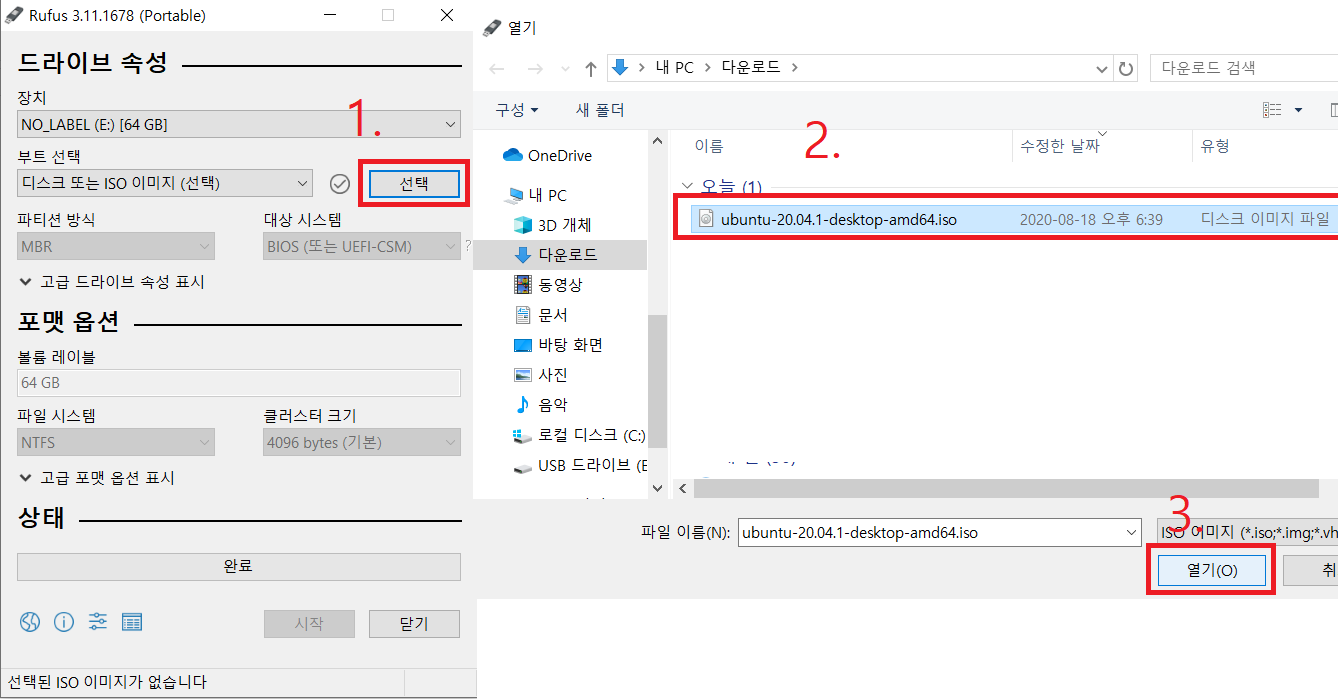Click the 볼륨 레이블 field
This screenshot has height=700, width=1338.
(x=239, y=383)
